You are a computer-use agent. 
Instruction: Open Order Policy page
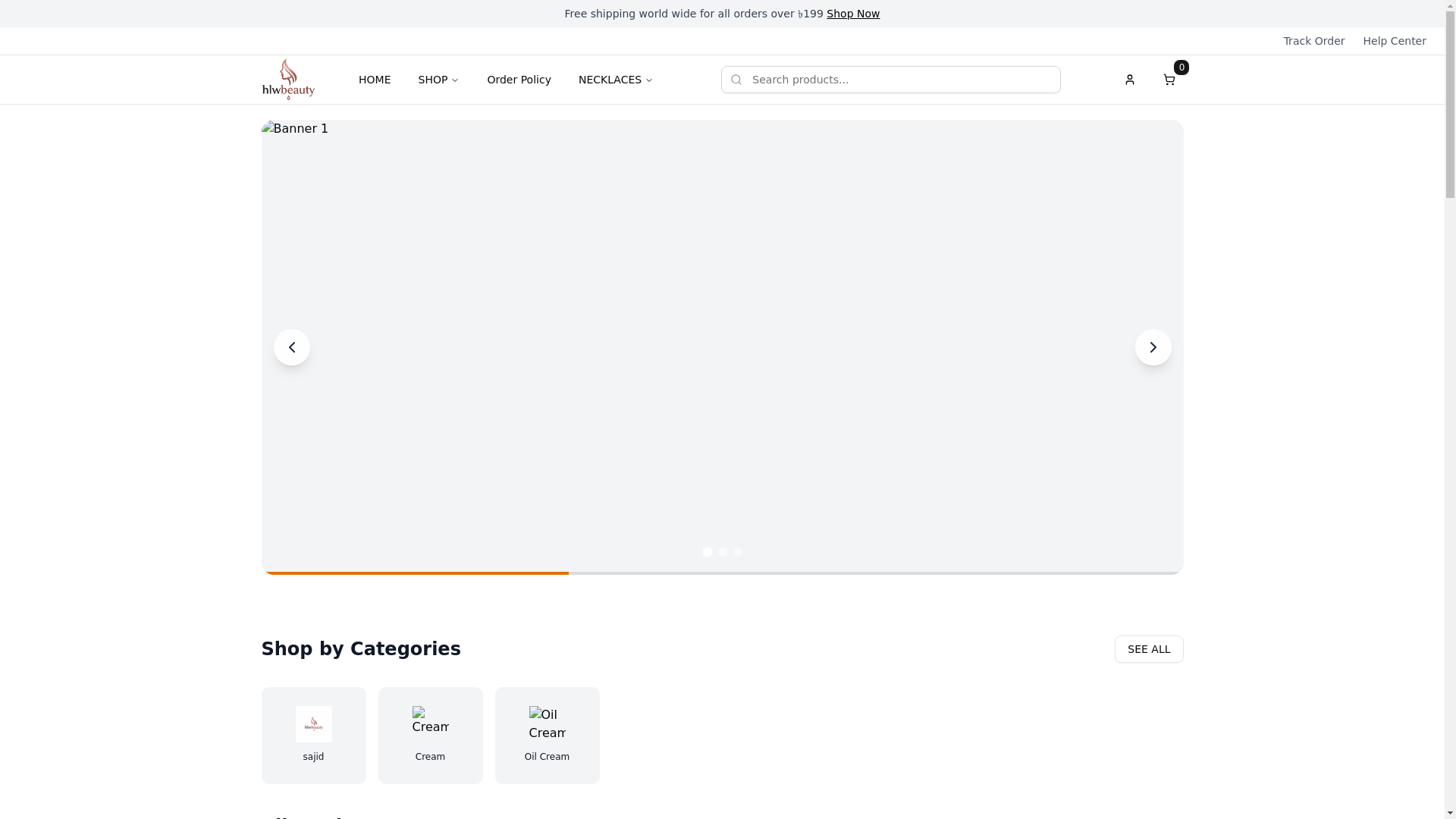pos(519,80)
